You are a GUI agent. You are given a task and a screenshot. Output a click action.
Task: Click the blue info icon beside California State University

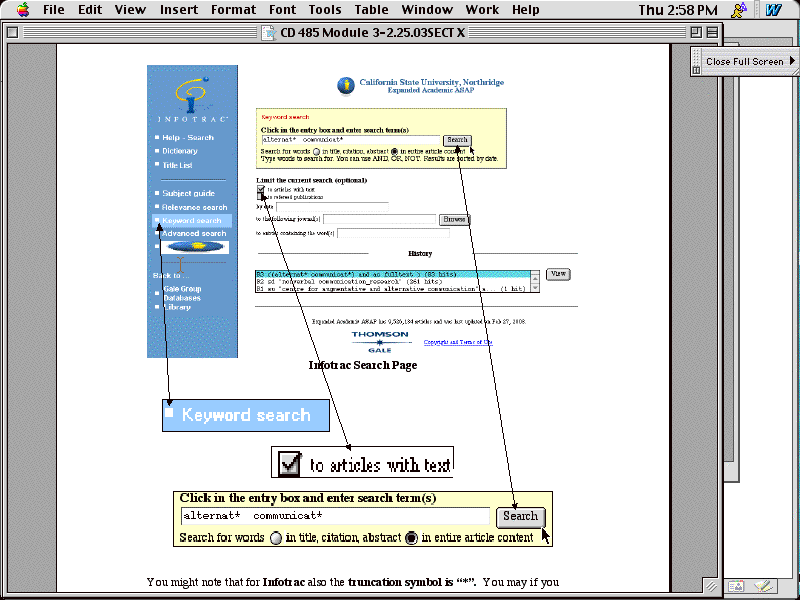point(346,86)
